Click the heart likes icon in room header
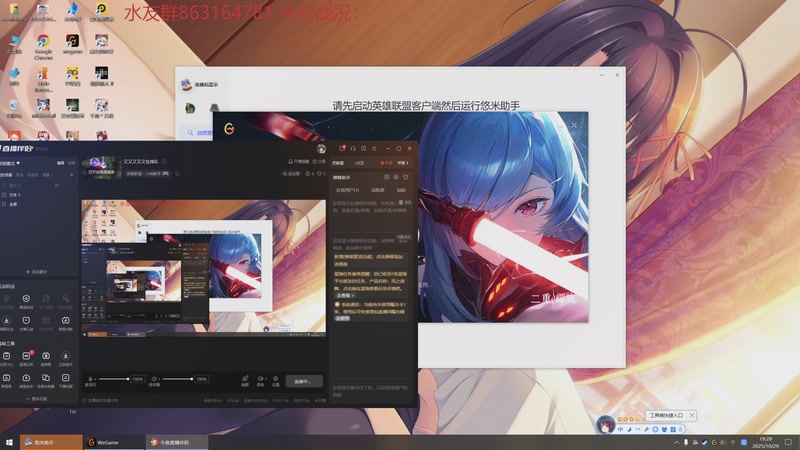The width and height of the screenshot is (800, 450). (x=320, y=174)
